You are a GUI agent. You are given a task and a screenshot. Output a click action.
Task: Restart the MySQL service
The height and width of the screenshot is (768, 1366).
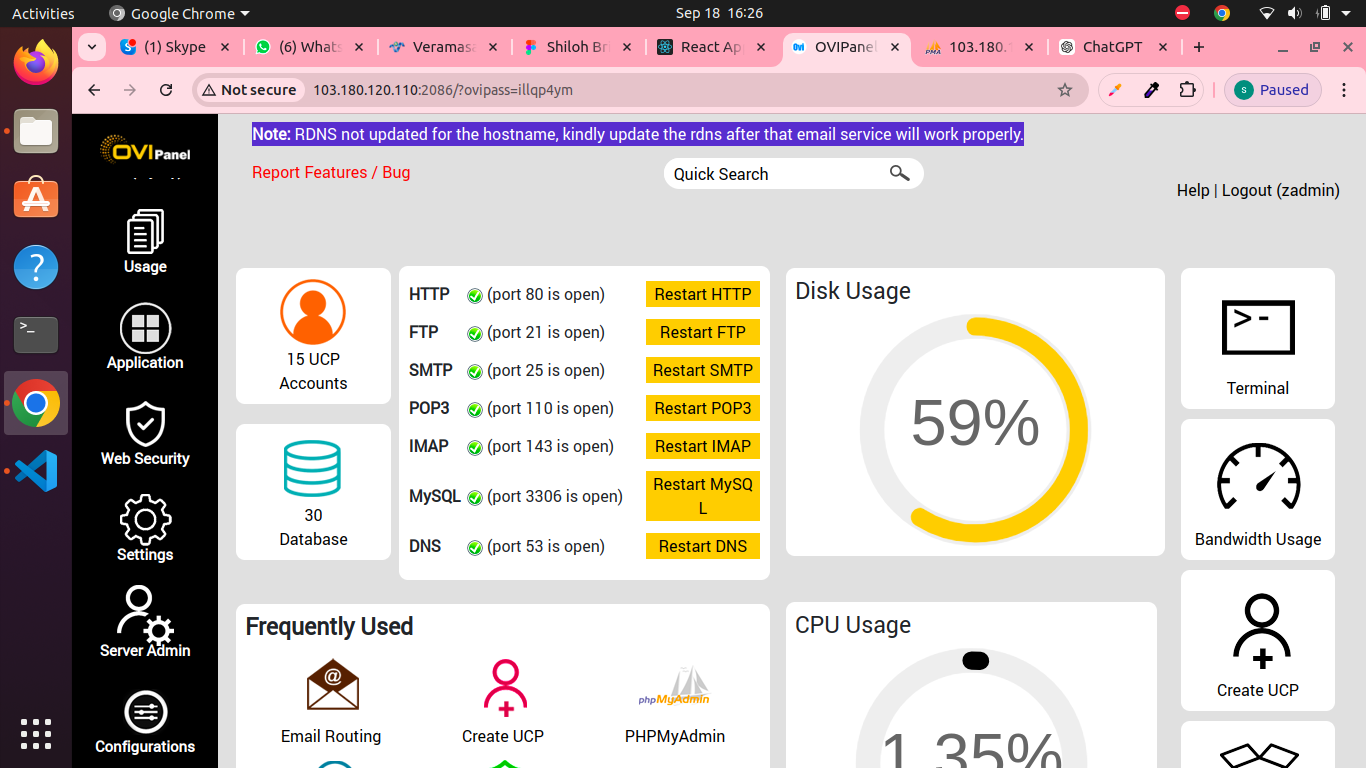702,496
